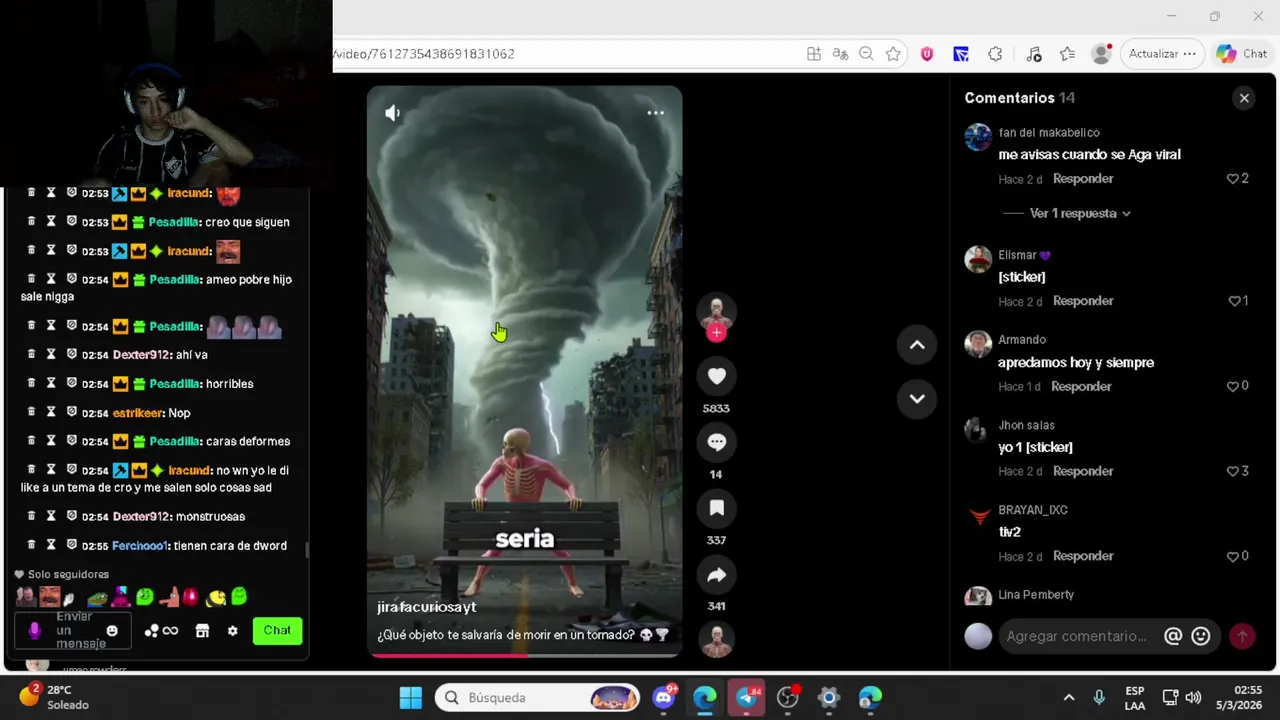Seek on the video progress bar

click(525, 655)
